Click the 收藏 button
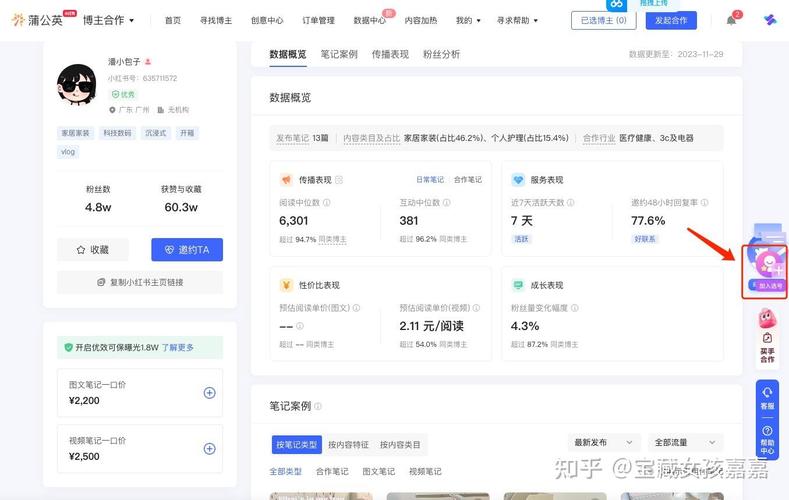This screenshot has width=789, height=500. point(93,250)
